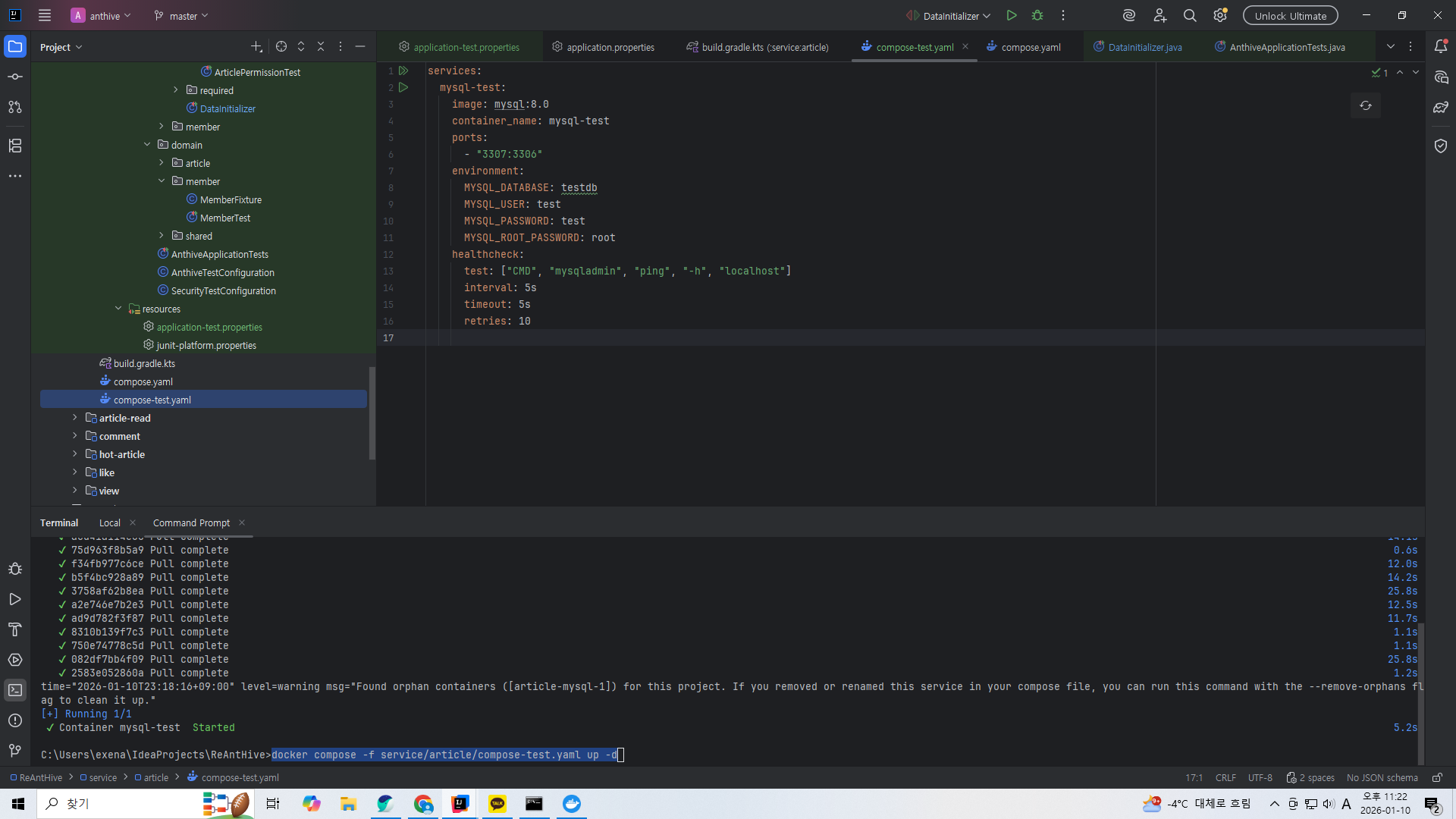Open the Notifications bell panel

coord(1441,46)
